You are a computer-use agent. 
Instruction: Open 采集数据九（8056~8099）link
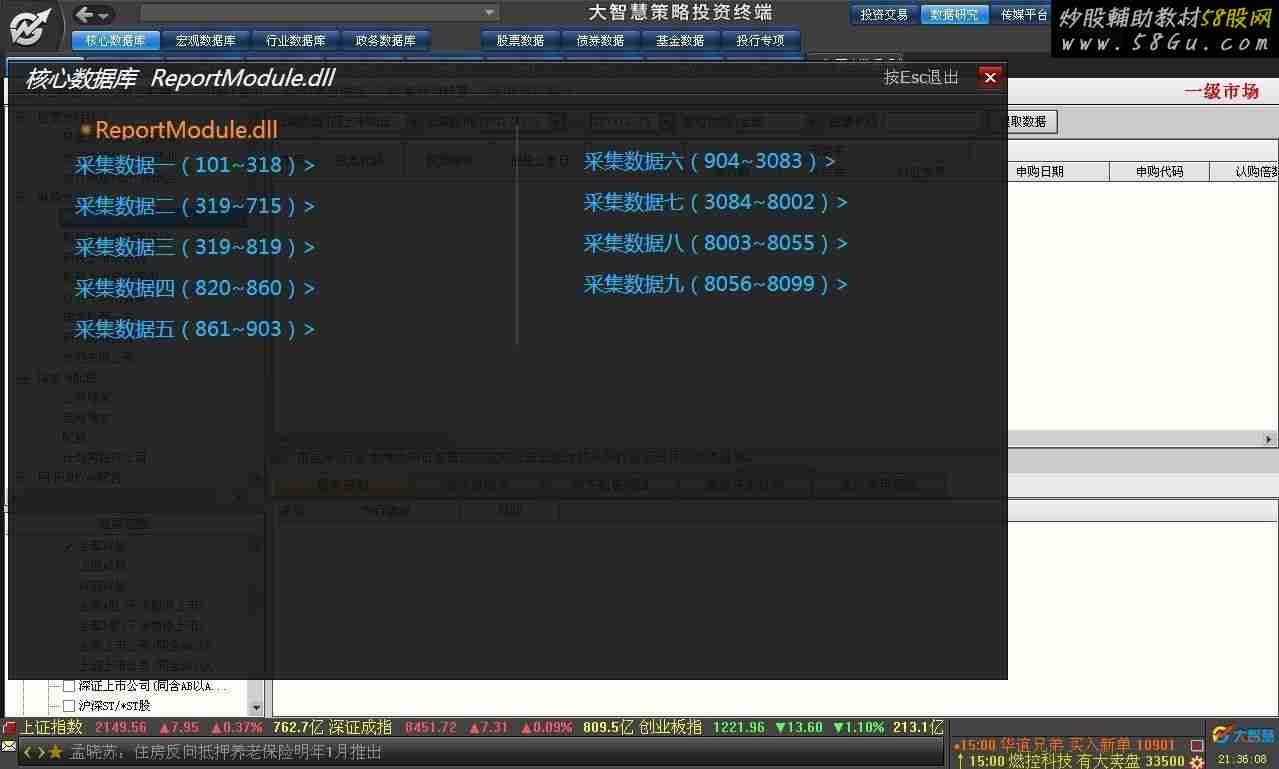coord(716,284)
